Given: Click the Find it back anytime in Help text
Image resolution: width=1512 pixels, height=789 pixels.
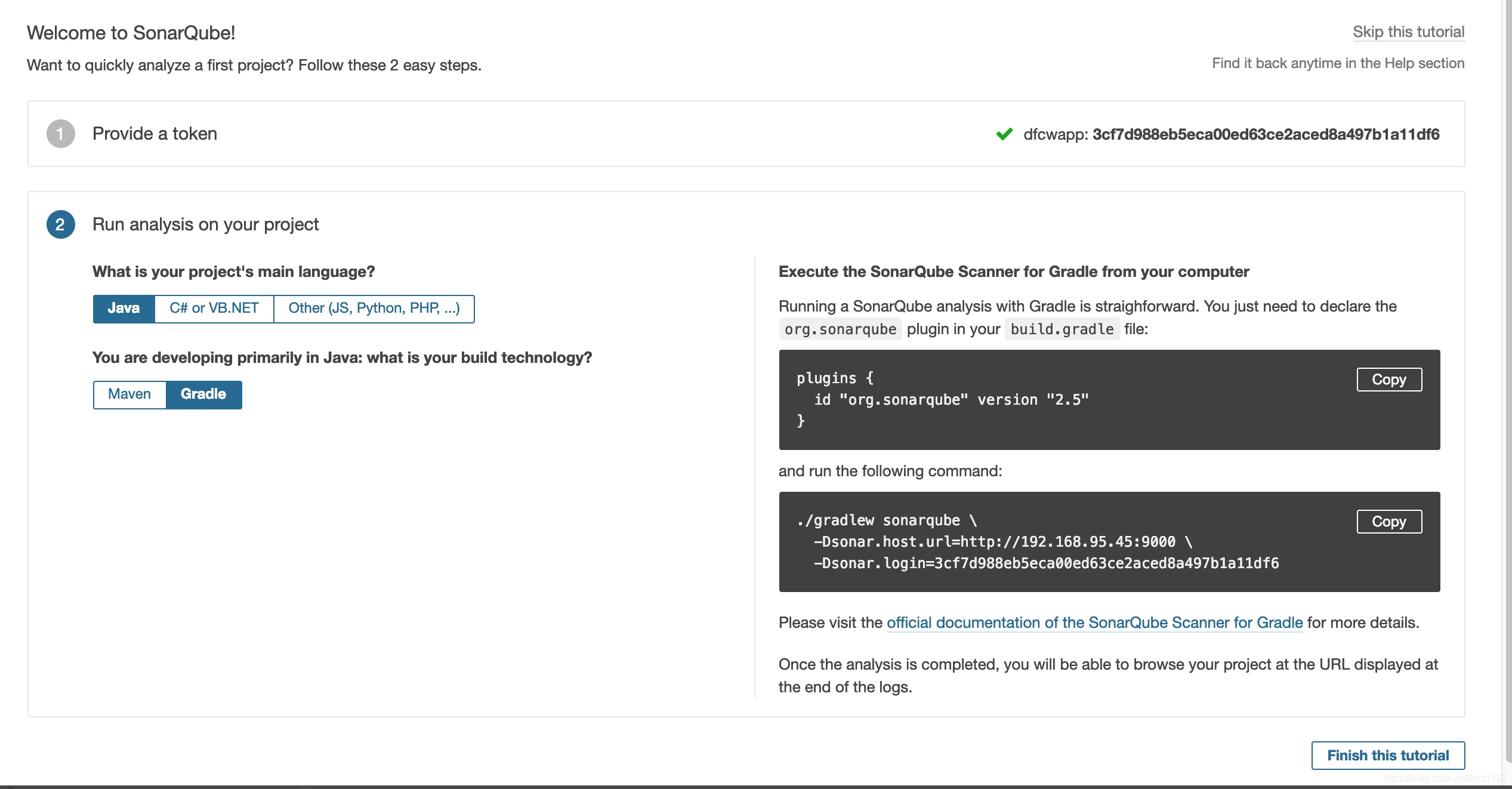Looking at the screenshot, I should [x=1338, y=63].
